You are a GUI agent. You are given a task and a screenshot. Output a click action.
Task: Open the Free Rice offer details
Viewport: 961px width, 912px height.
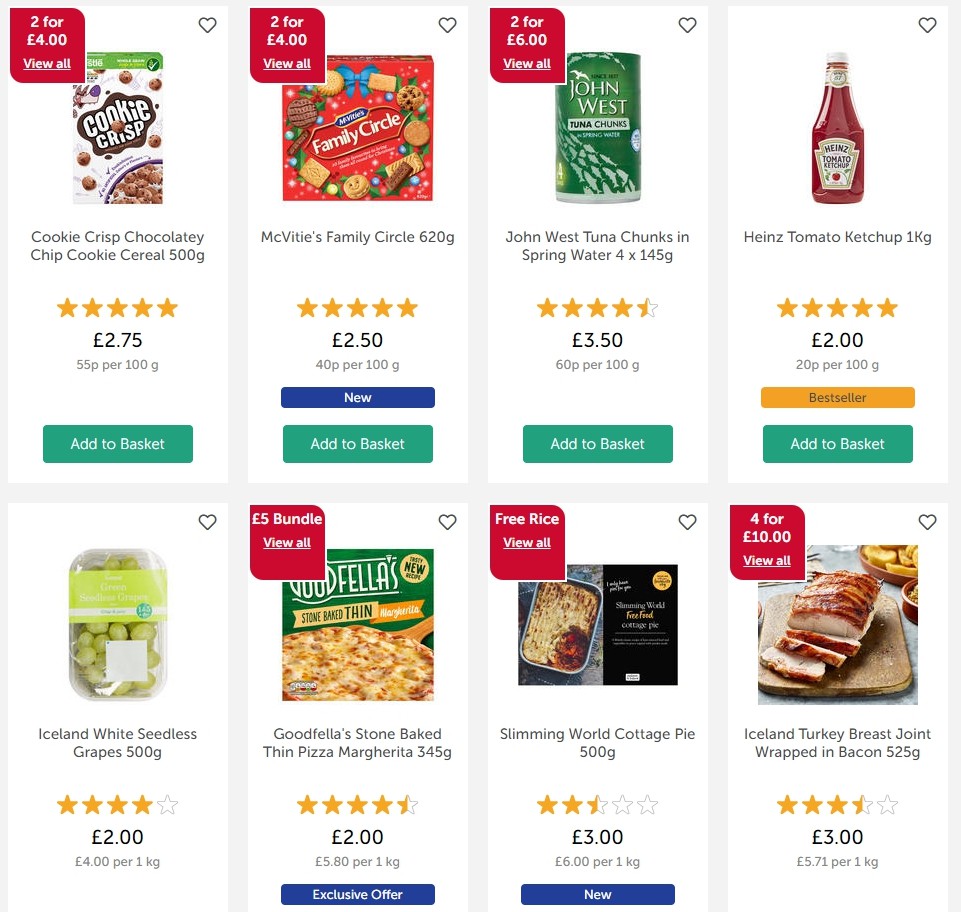tap(527, 541)
